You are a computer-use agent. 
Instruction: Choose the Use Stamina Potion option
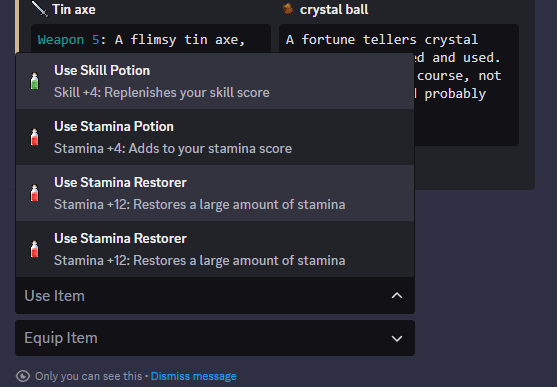pyautogui.click(x=215, y=137)
